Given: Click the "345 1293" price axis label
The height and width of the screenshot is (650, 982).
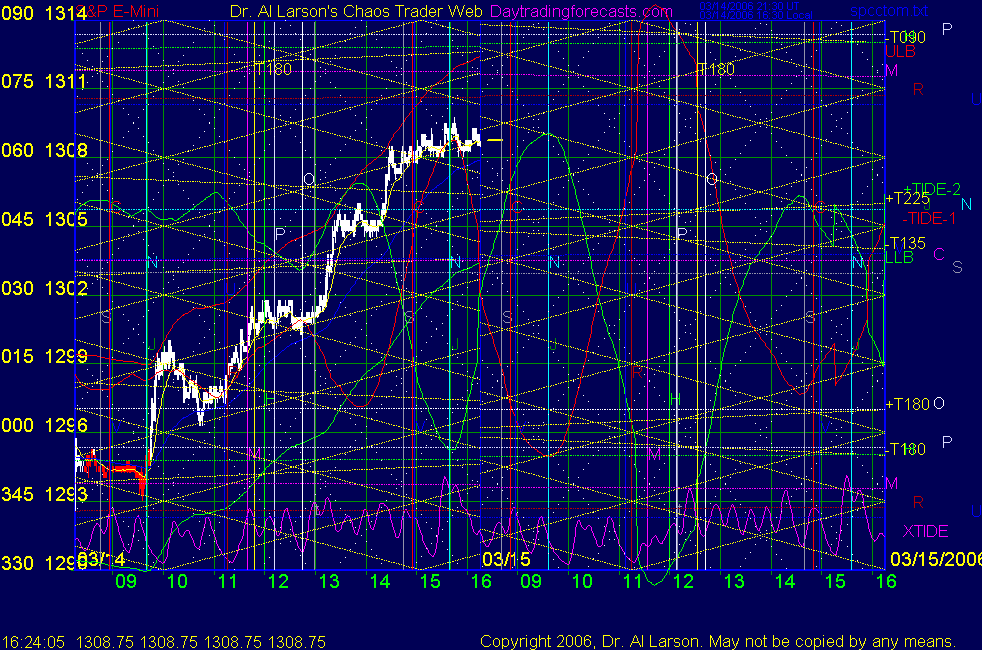Looking at the screenshot, I should [x=44, y=495].
